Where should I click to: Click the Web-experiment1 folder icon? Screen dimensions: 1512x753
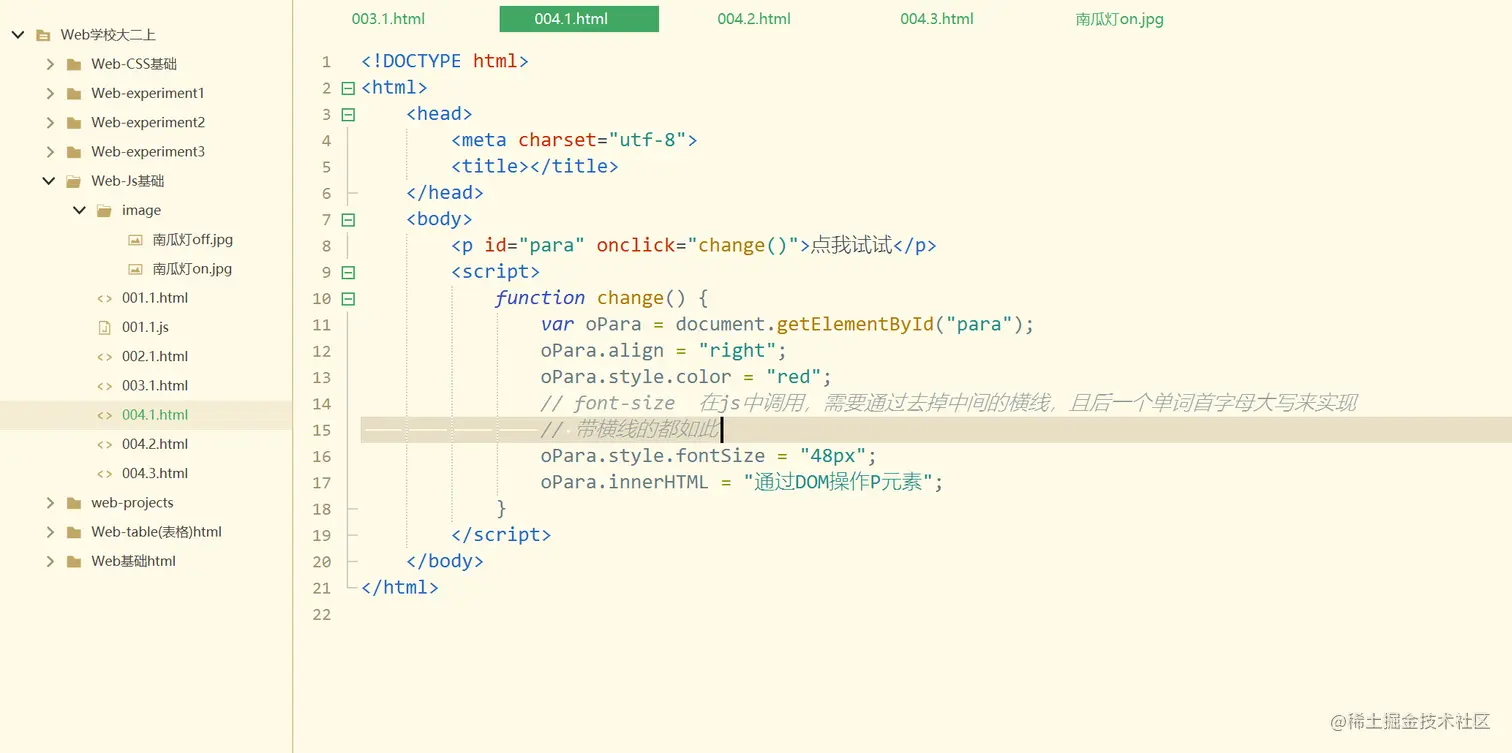pyautogui.click(x=73, y=93)
